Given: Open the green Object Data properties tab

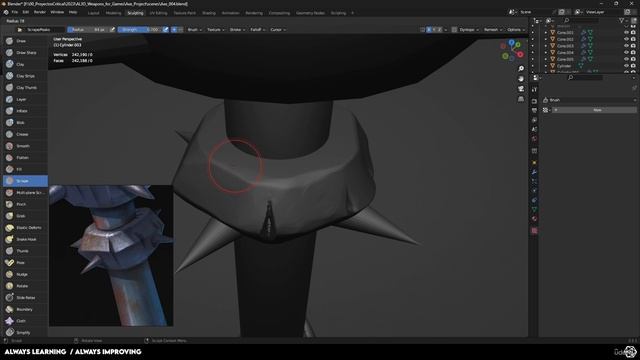Looking at the screenshot, I should (x=534, y=209).
